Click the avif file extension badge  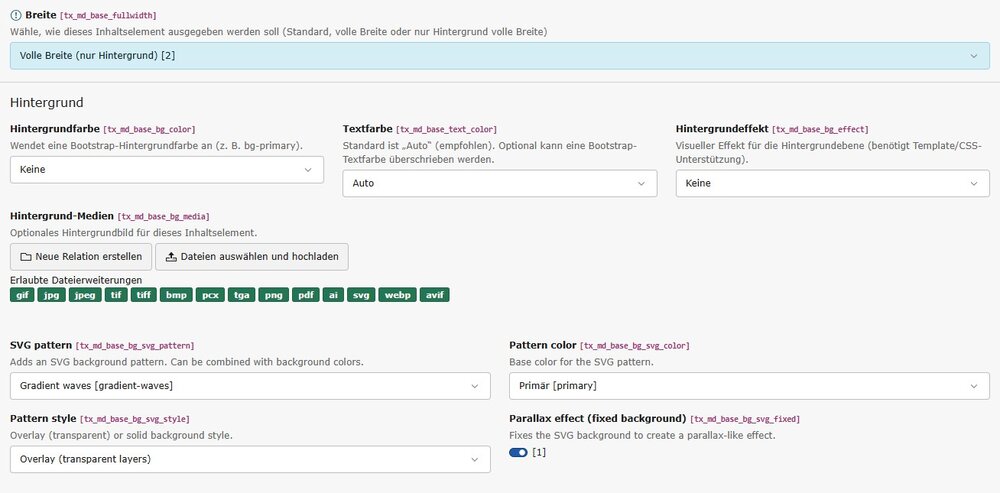point(434,295)
